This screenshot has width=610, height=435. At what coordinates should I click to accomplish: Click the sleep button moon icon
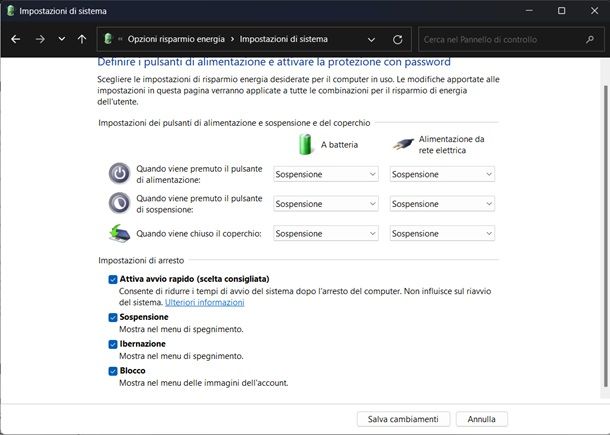tap(119, 203)
